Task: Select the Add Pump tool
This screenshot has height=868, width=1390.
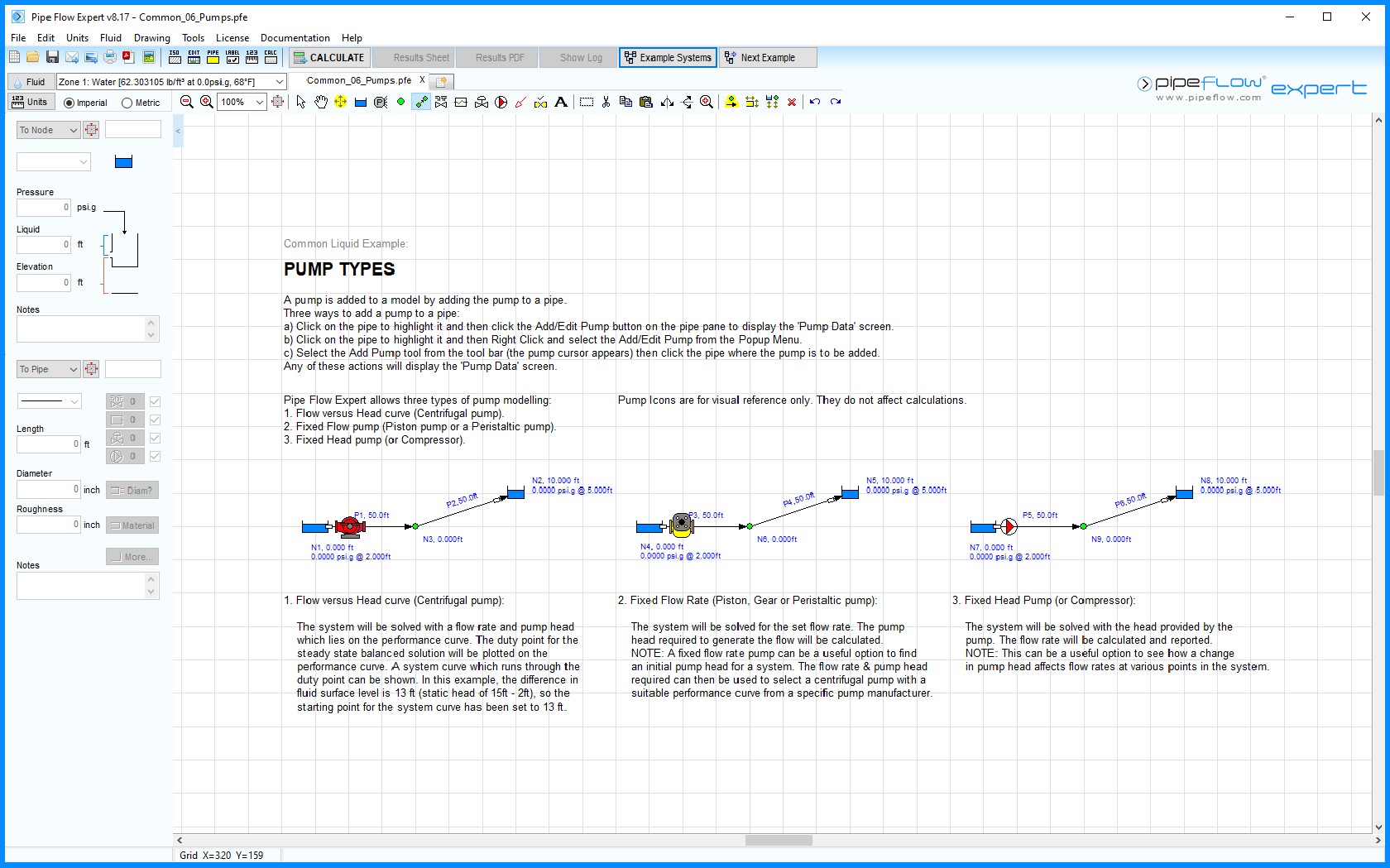Action: (501, 102)
